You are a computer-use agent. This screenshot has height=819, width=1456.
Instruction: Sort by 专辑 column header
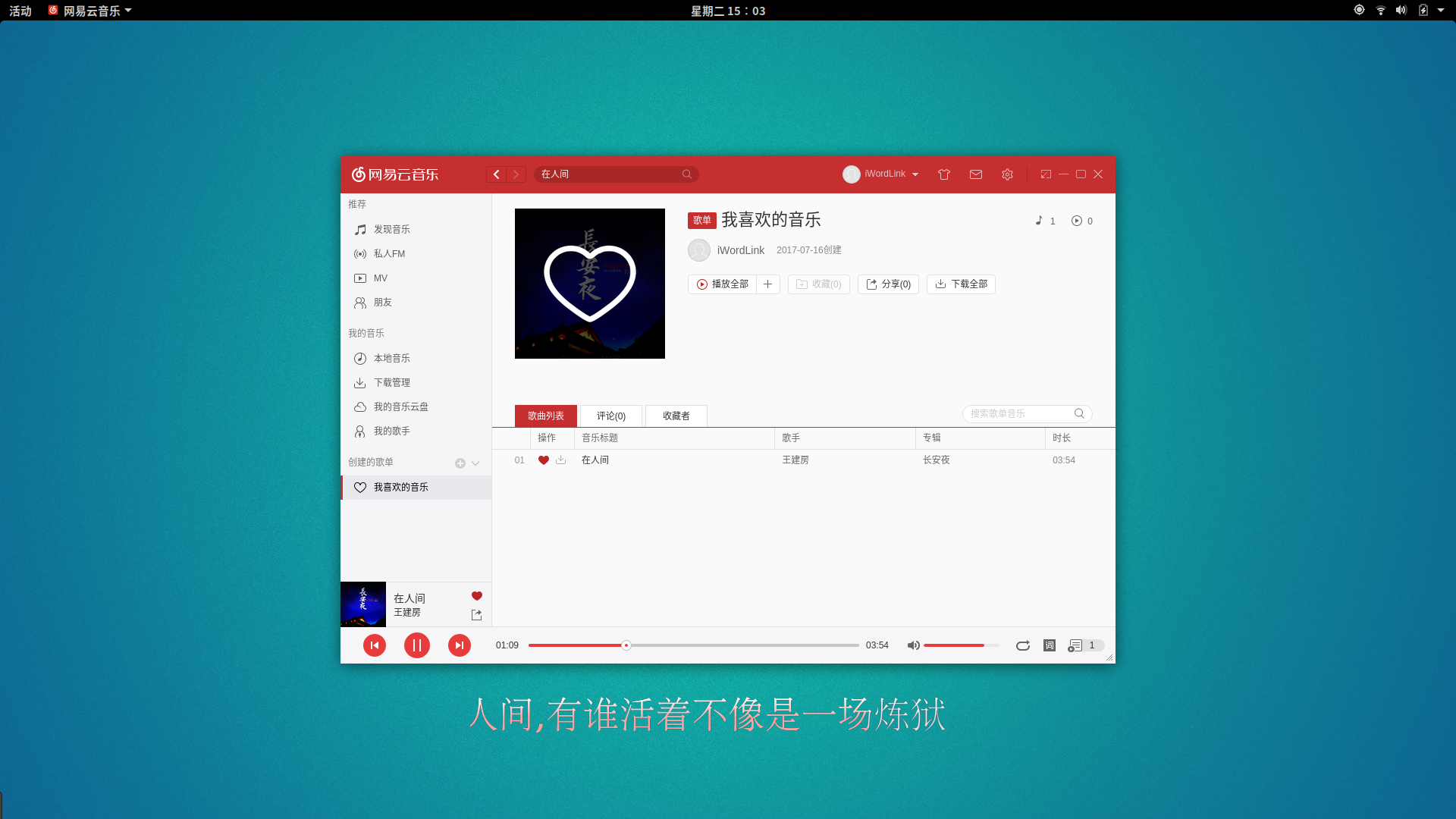(981, 438)
